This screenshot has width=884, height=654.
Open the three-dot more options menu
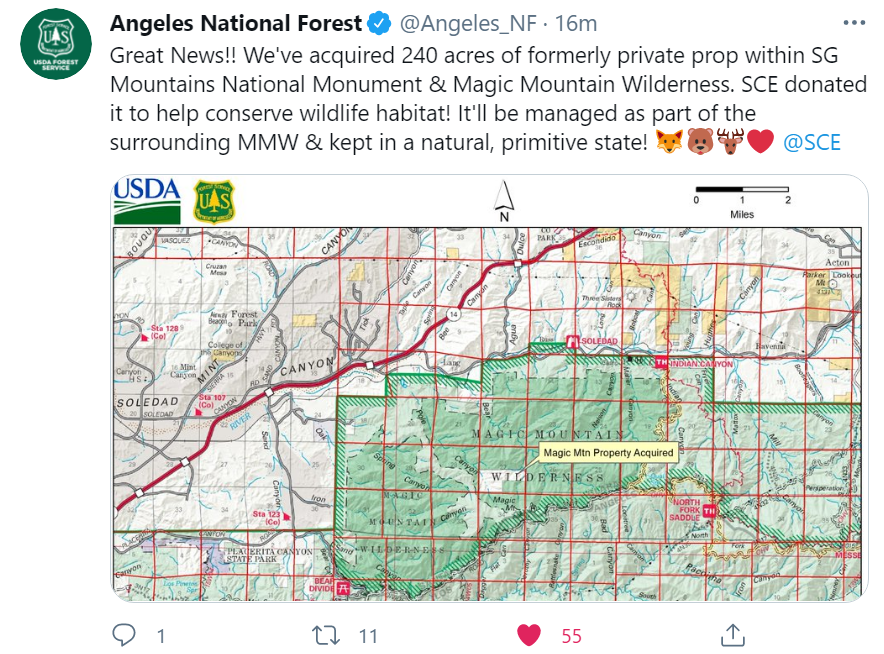coord(854,23)
